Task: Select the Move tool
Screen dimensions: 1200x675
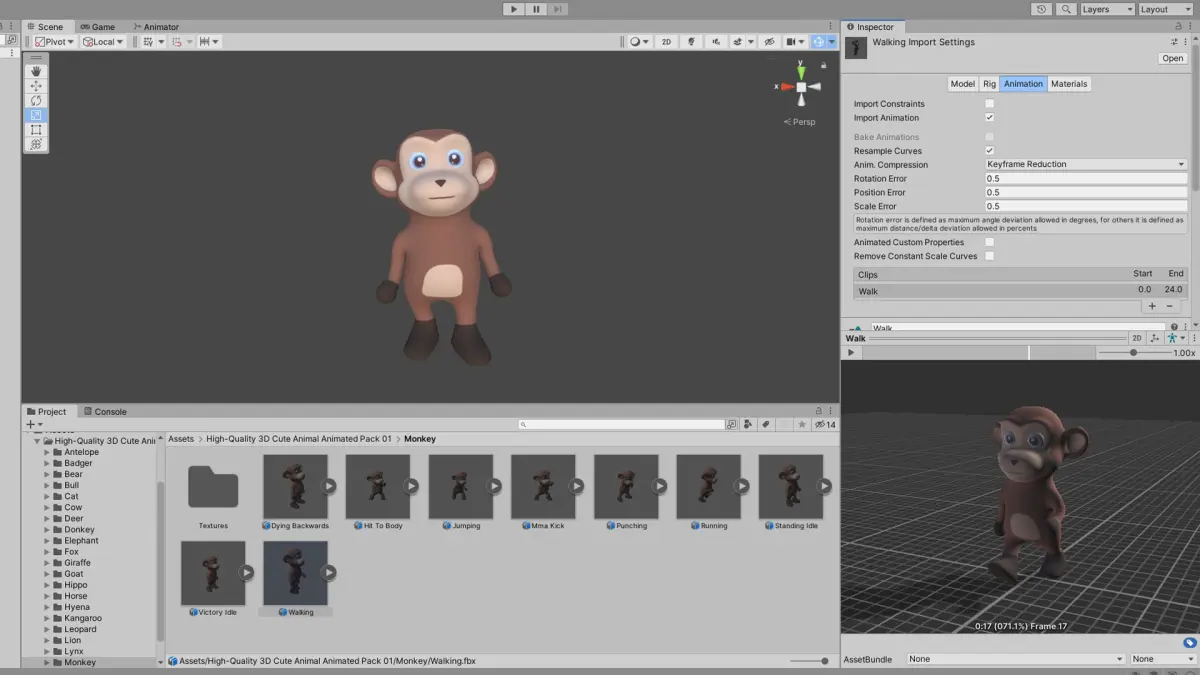Action: (36, 86)
